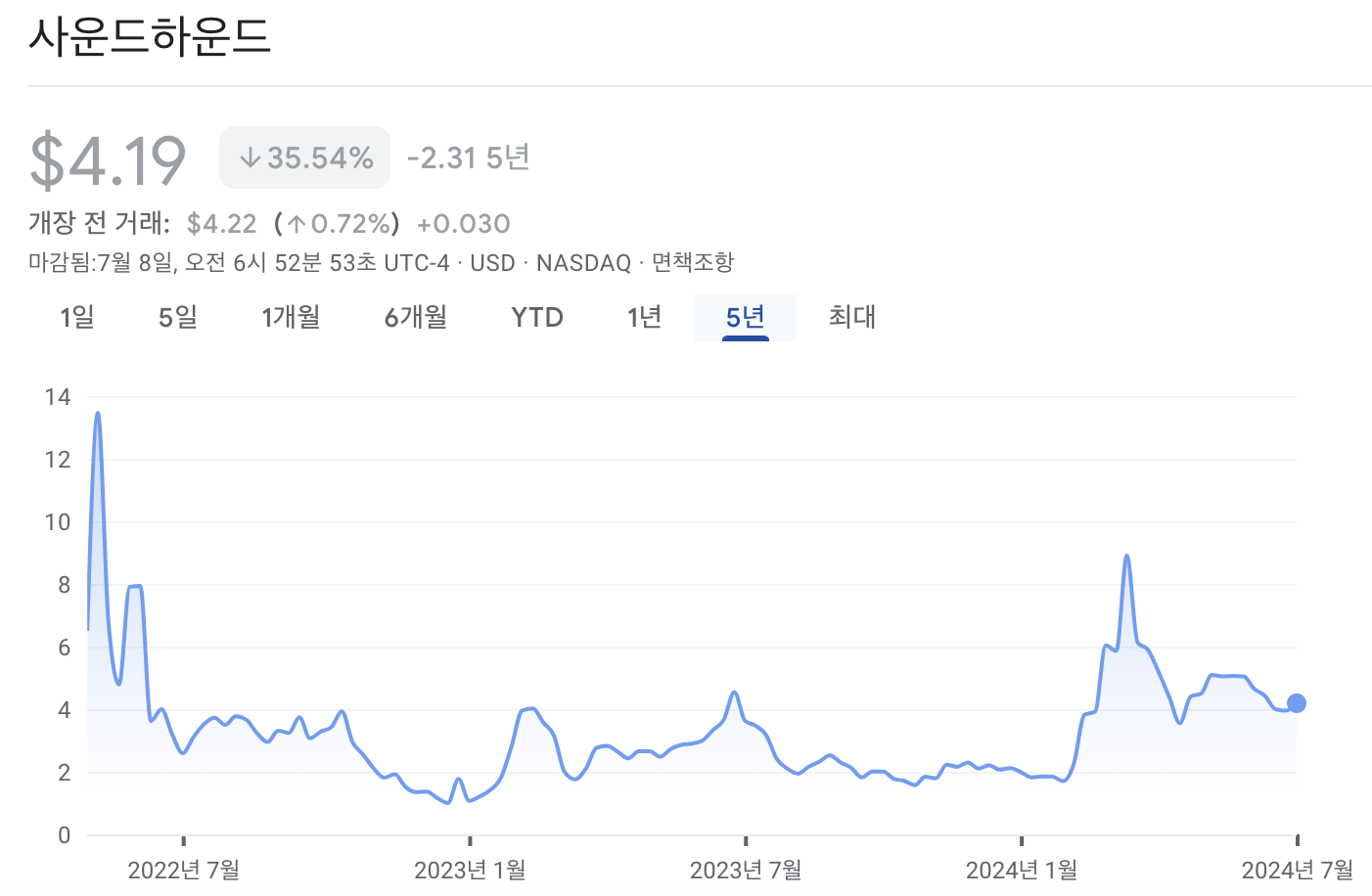Click the $4.19 price display
Viewport: 1372px width, 896px height.
[105, 157]
